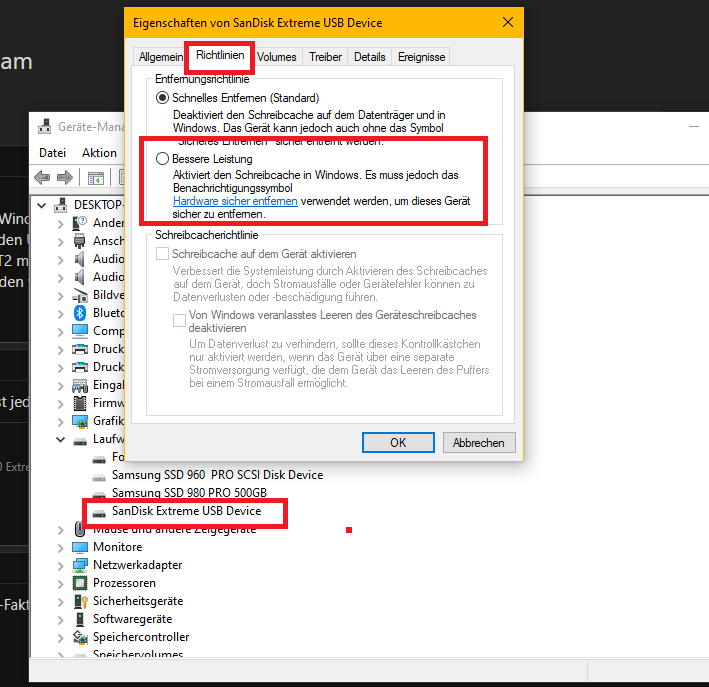Viewport: 709px width, 687px height.
Task: Select SanDisk Extreme USB Device entry
Action: point(186,511)
